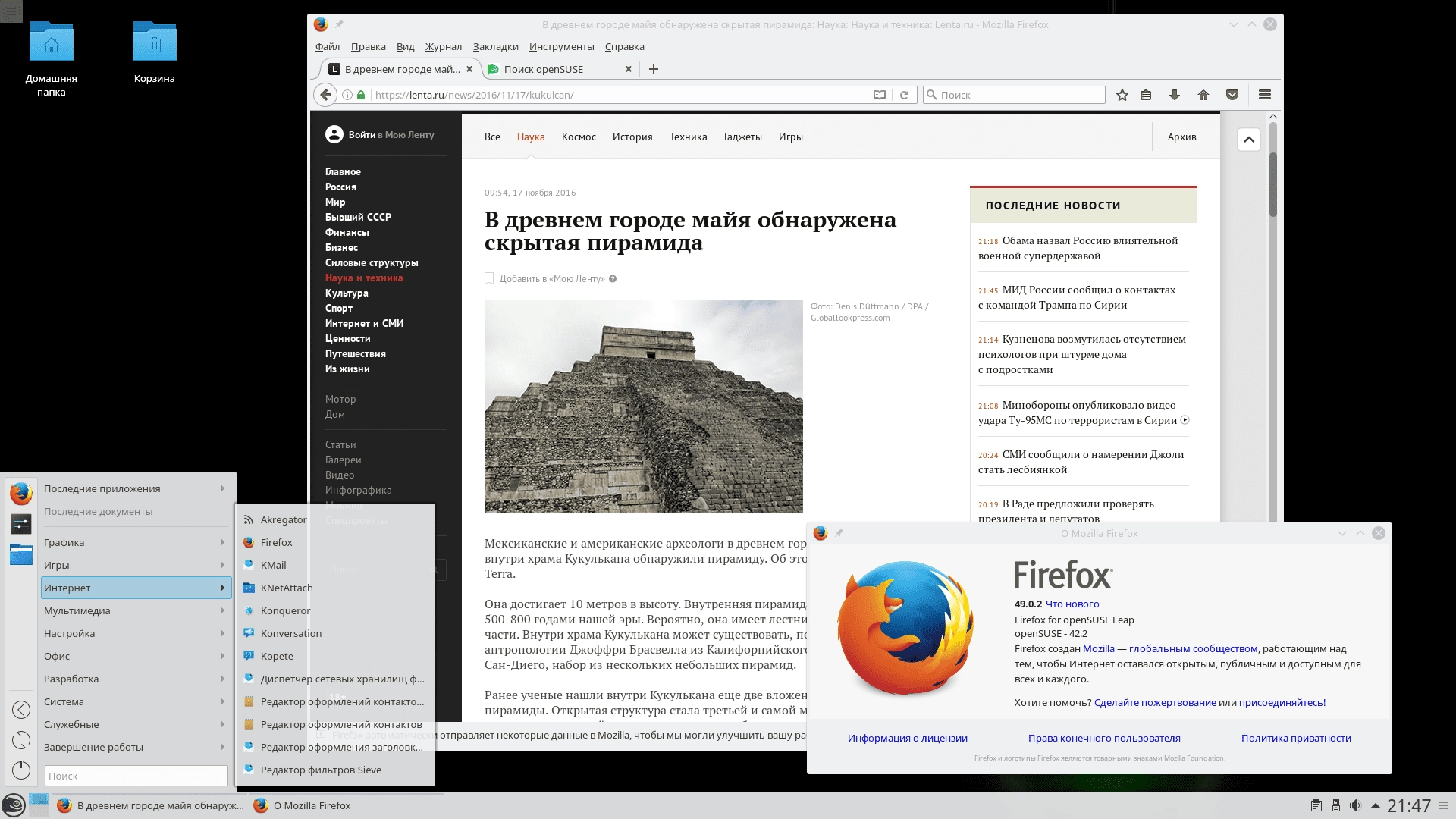Show hidden tray icons arrow

1375,805
